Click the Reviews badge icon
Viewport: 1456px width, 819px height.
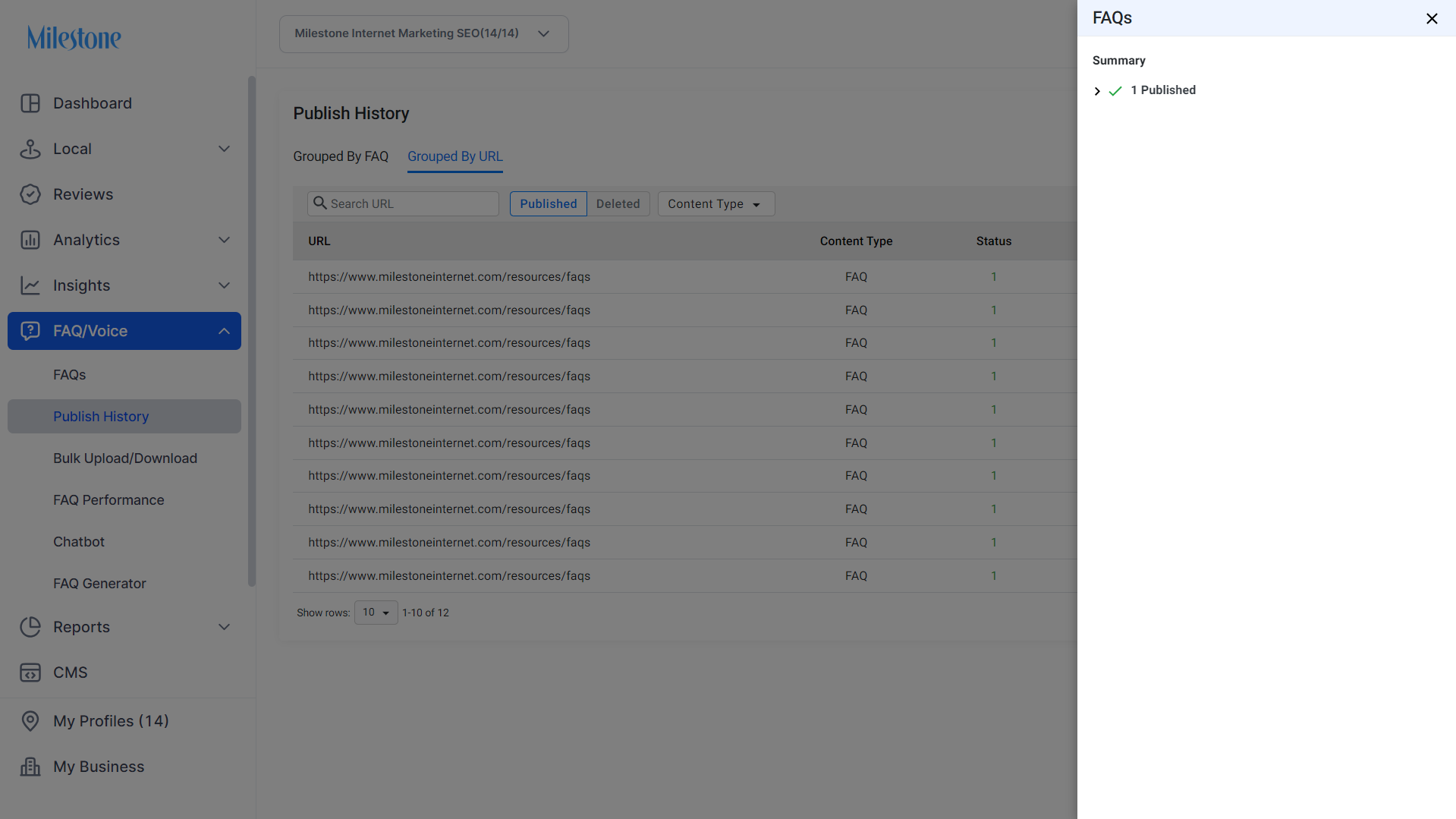coord(30,194)
